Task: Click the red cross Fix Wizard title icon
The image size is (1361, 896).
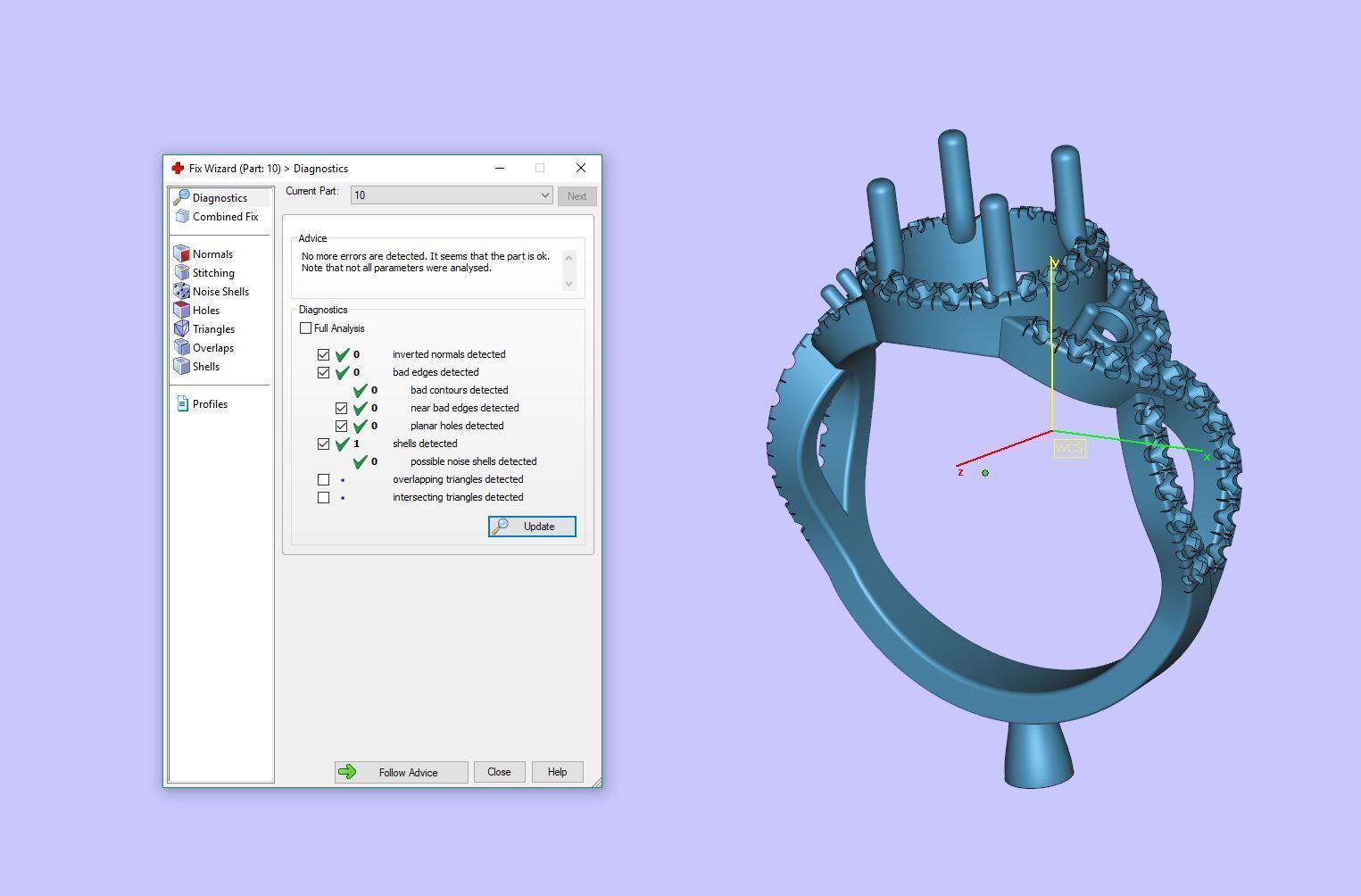Action: coord(178,168)
